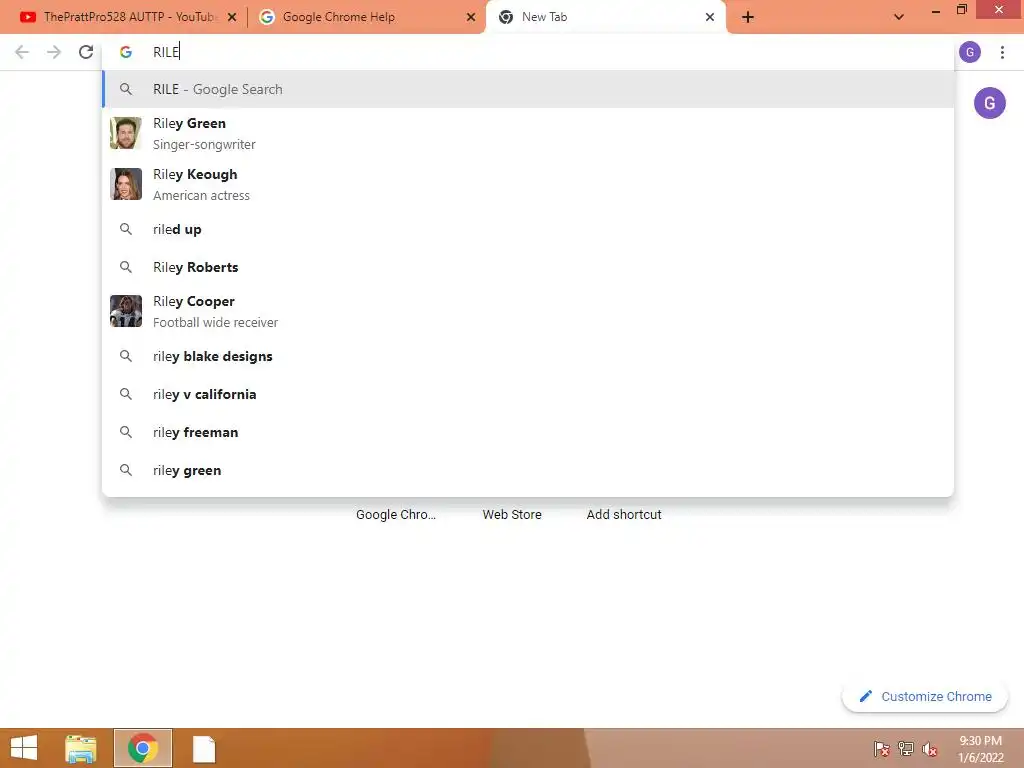The width and height of the screenshot is (1024, 768).
Task: Click the muted volume tray icon
Action: coord(930,749)
